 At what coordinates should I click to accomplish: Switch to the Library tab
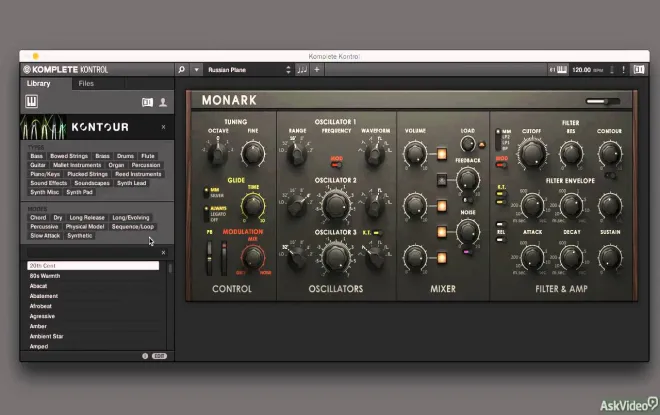tap(38, 83)
